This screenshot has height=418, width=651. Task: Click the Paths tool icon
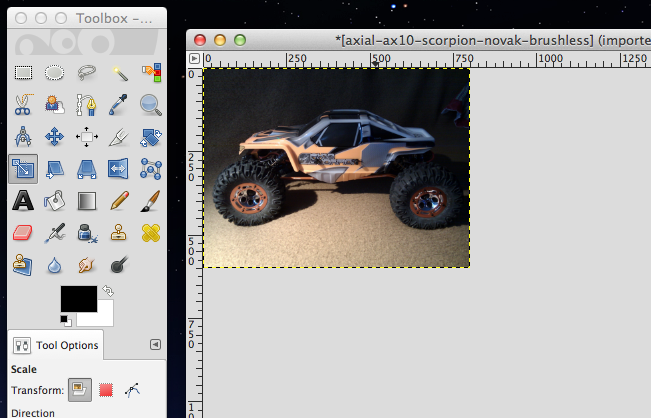coord(87,104)
